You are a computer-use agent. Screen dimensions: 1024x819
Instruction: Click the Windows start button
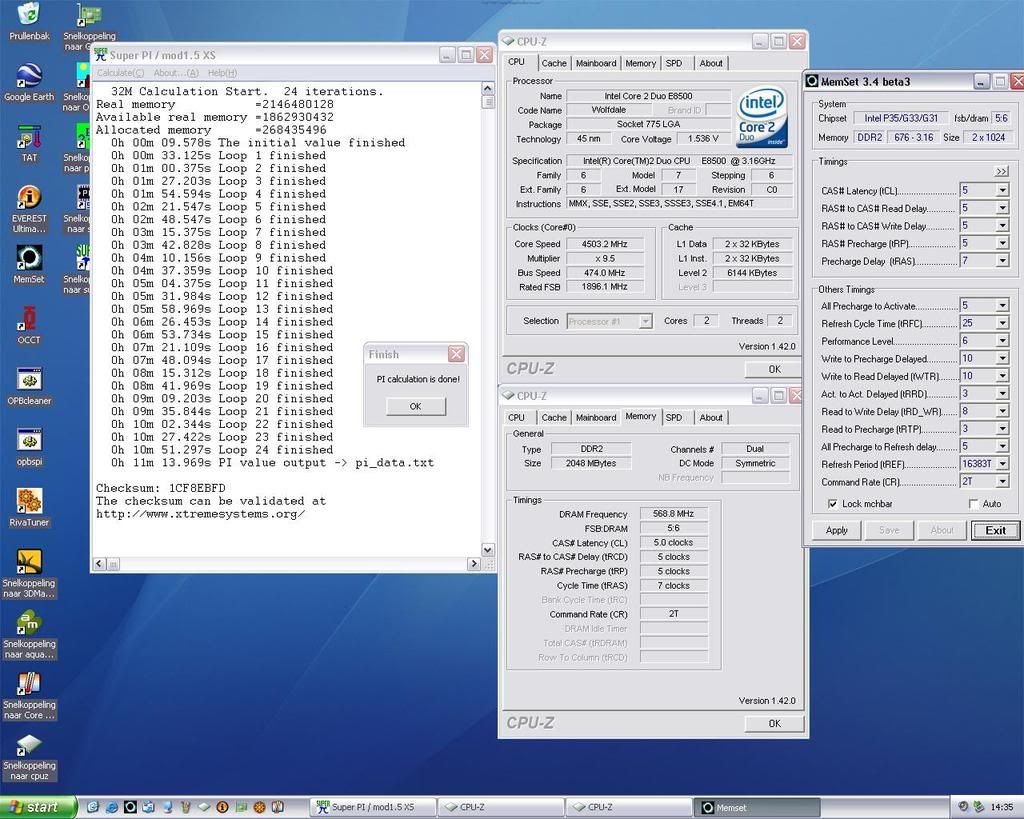click(x=38, y=807)
